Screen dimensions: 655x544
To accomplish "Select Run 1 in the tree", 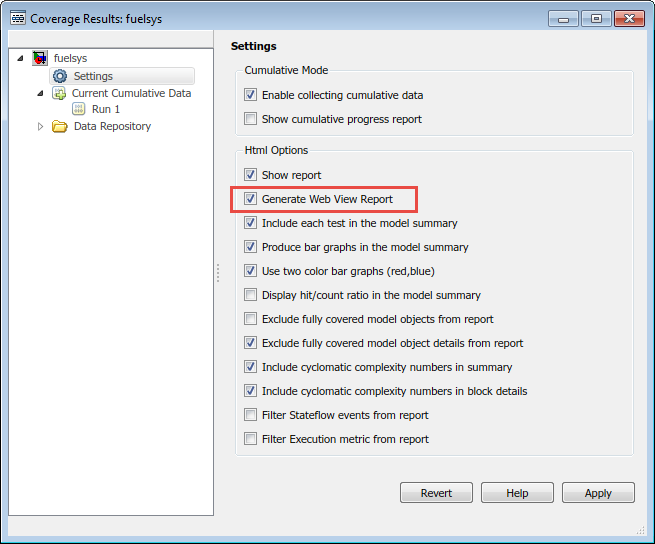I will click(x=106, y=109).
